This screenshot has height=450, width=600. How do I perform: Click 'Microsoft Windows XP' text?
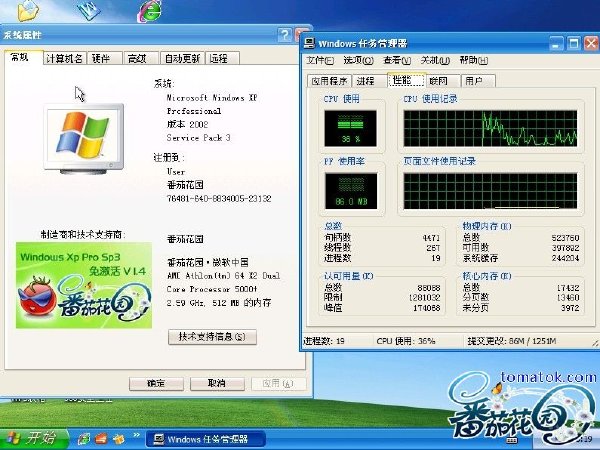click(212, 98)
